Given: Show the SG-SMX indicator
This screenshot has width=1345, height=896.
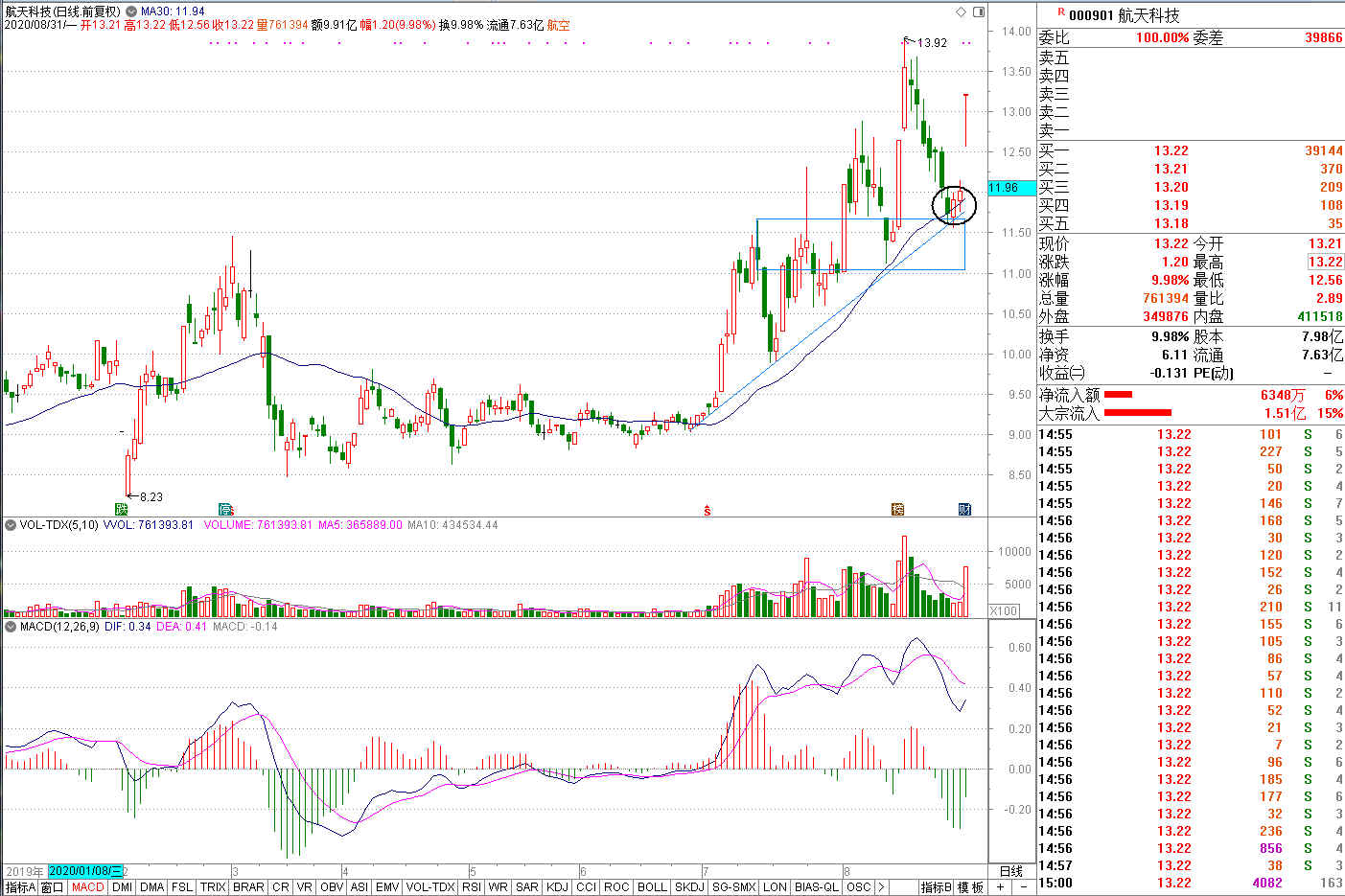Looking at the screenshot, I should 734,887.
